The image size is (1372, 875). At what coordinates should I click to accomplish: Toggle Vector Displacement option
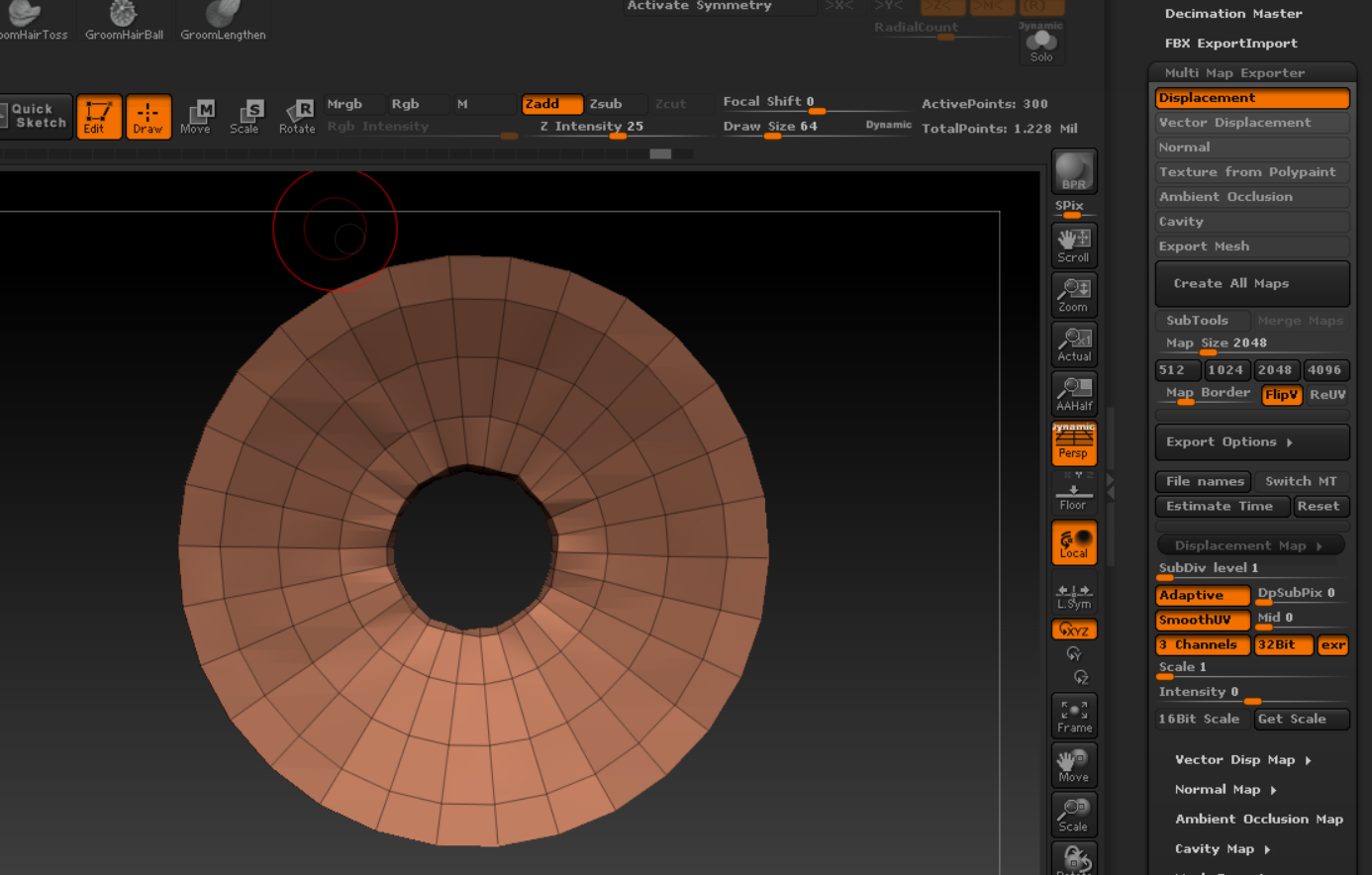click(1252, 123)
